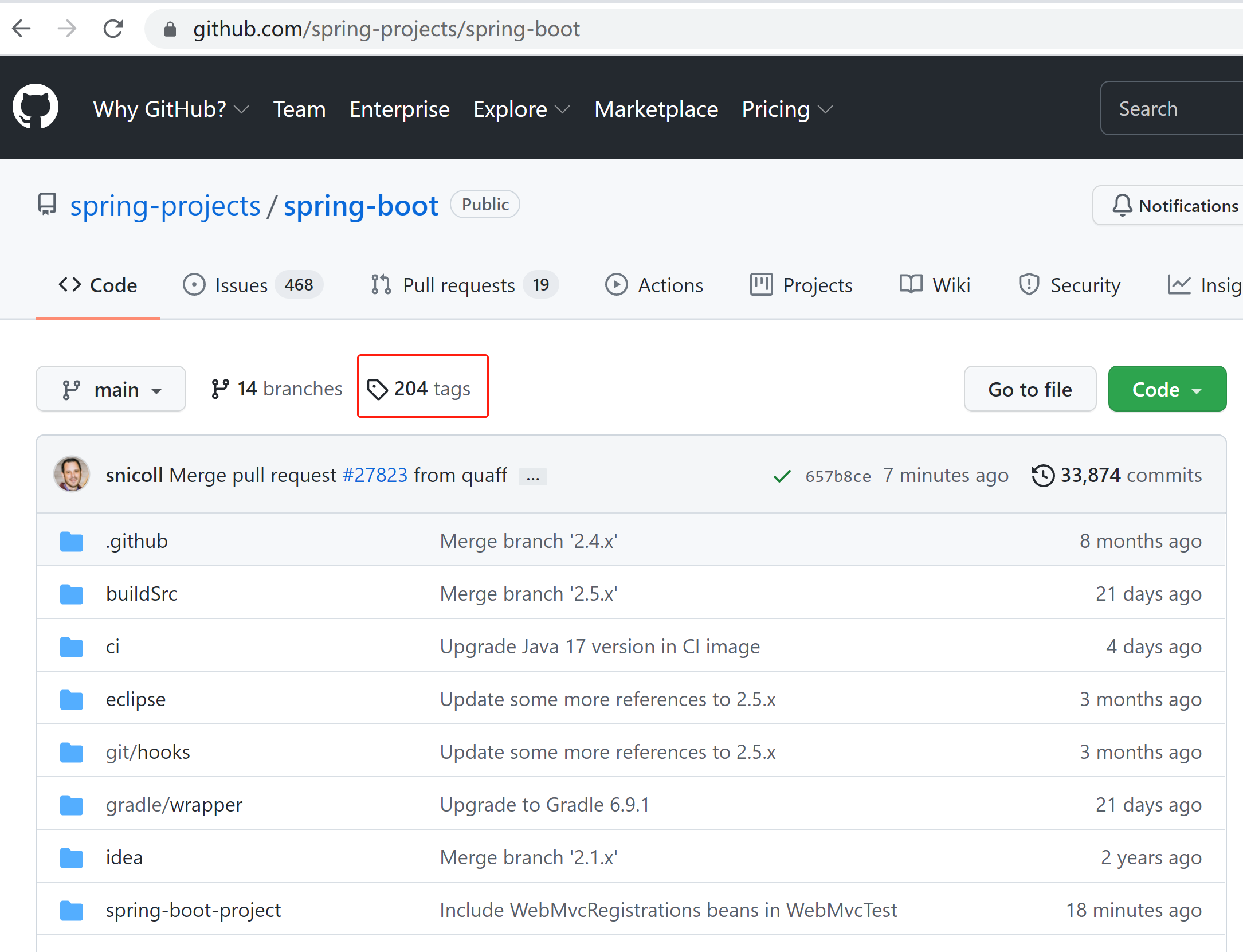This screenshot has height=952, width=1243.
Task: Expand the Explore menu
Action: [521, 109]
